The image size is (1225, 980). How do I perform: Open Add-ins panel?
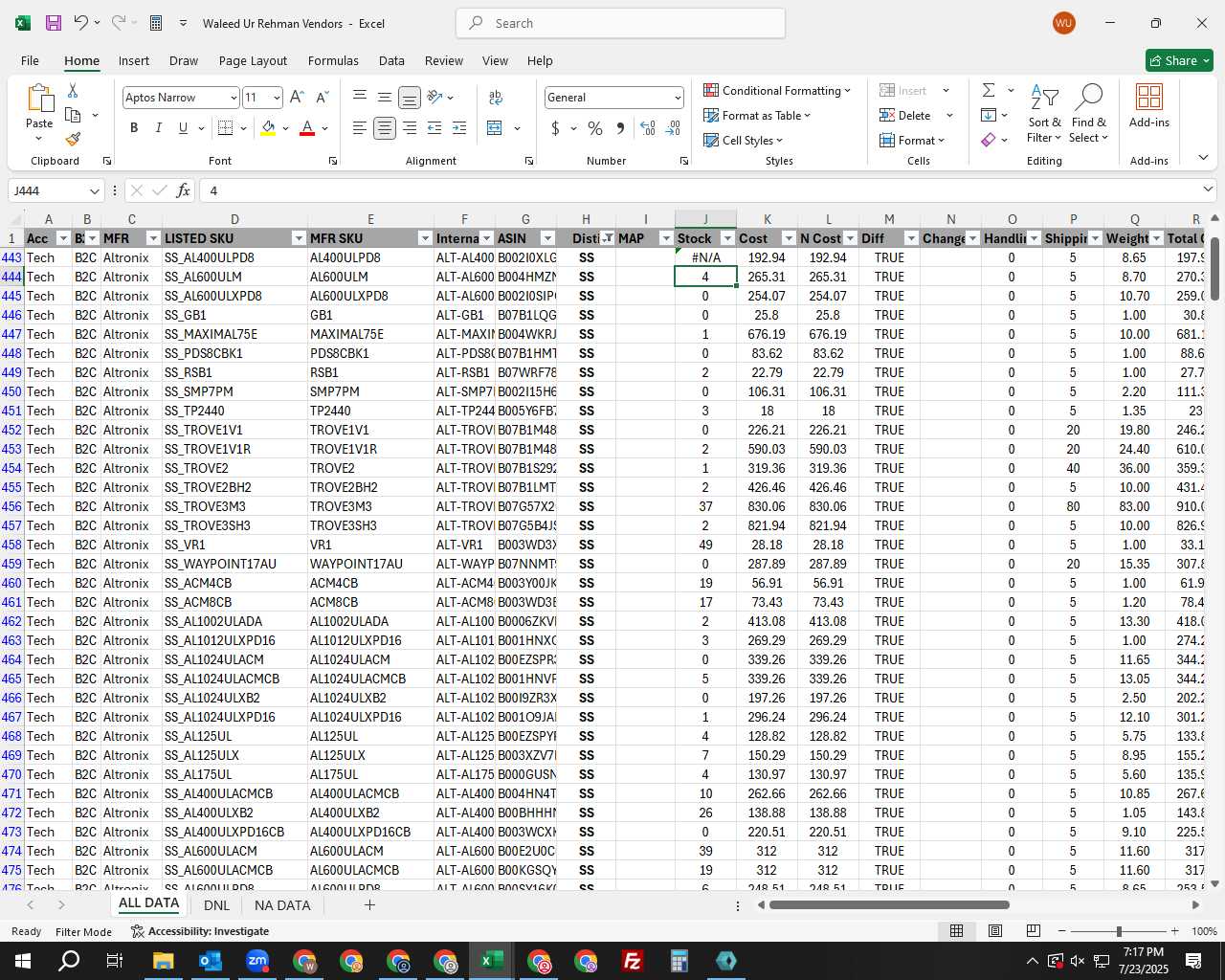click(x=1149, y=105)
